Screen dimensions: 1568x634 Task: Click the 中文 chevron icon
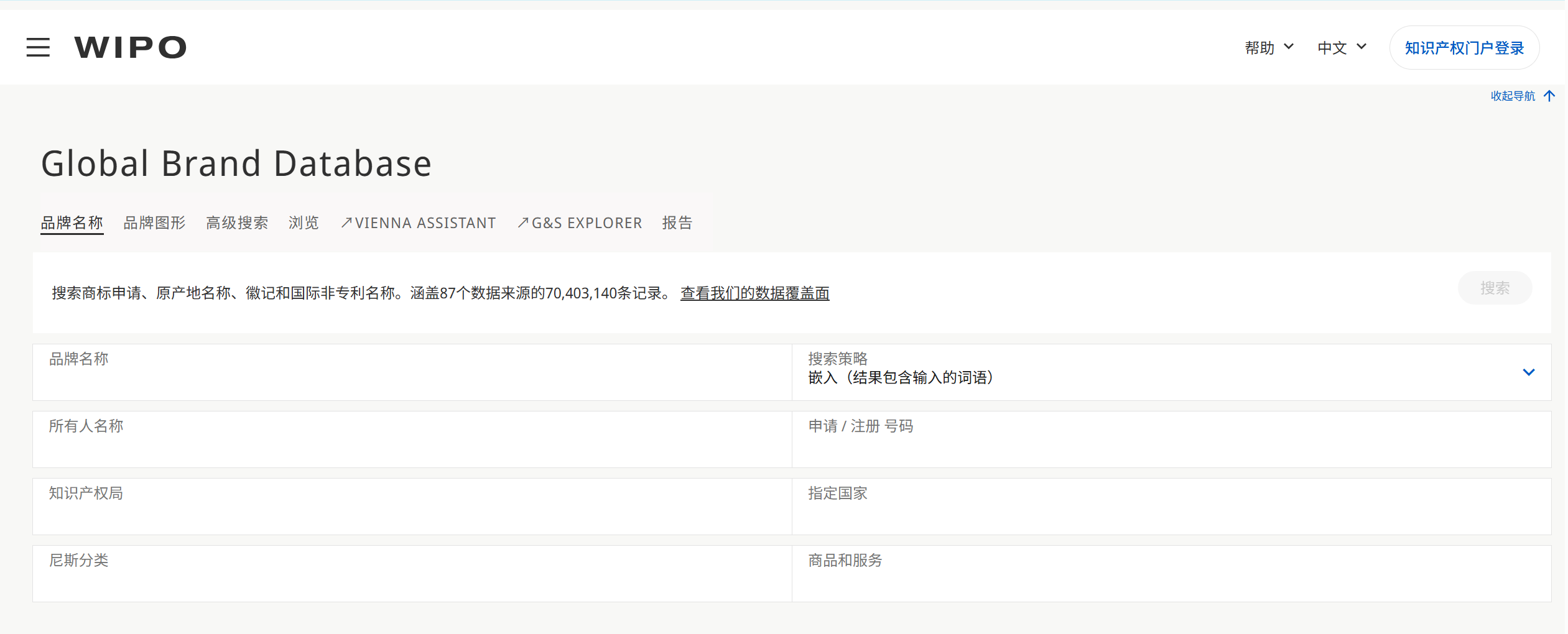coord(1362,47)
